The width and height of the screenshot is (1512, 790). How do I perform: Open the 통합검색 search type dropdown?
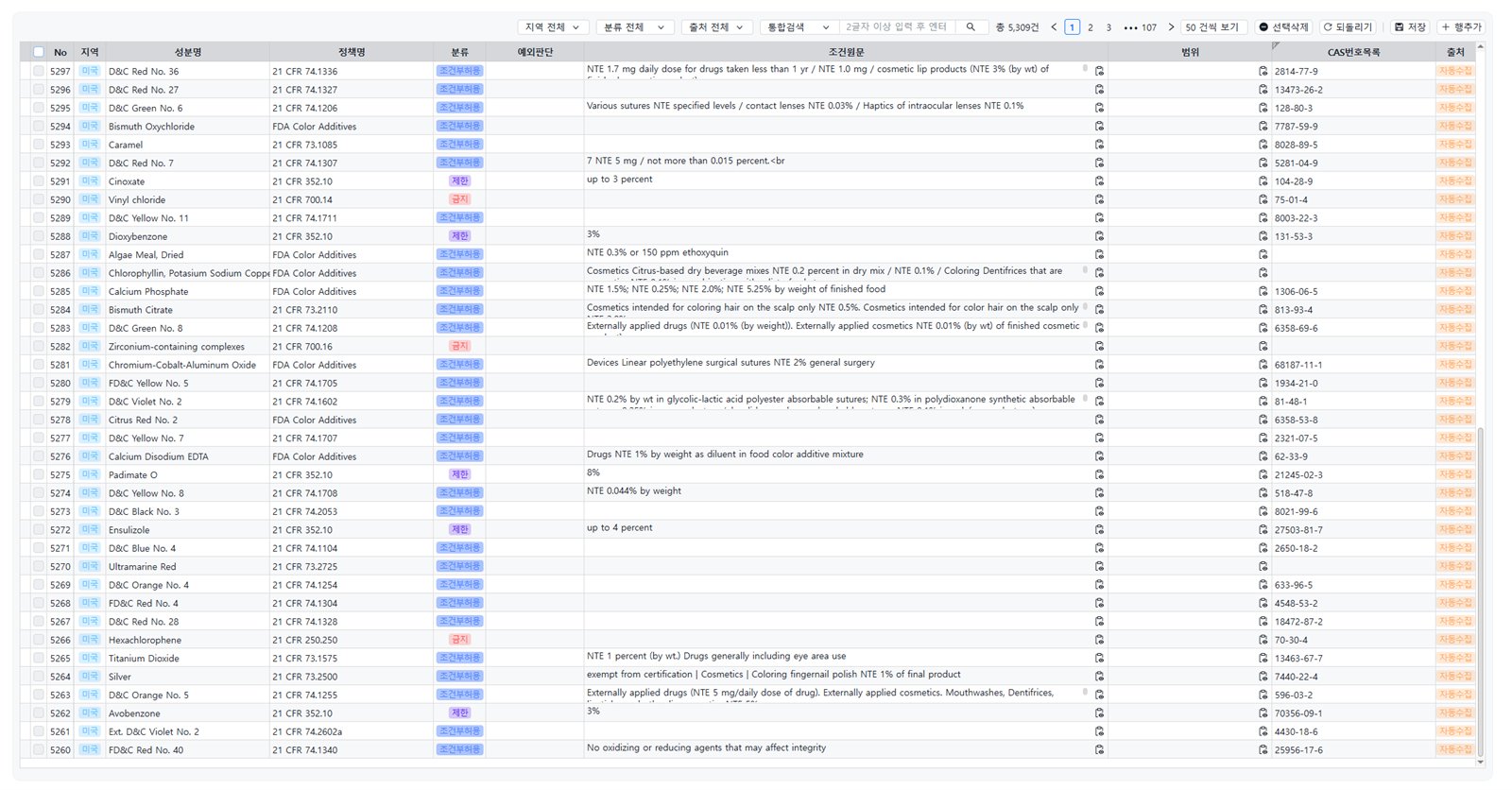799,27
